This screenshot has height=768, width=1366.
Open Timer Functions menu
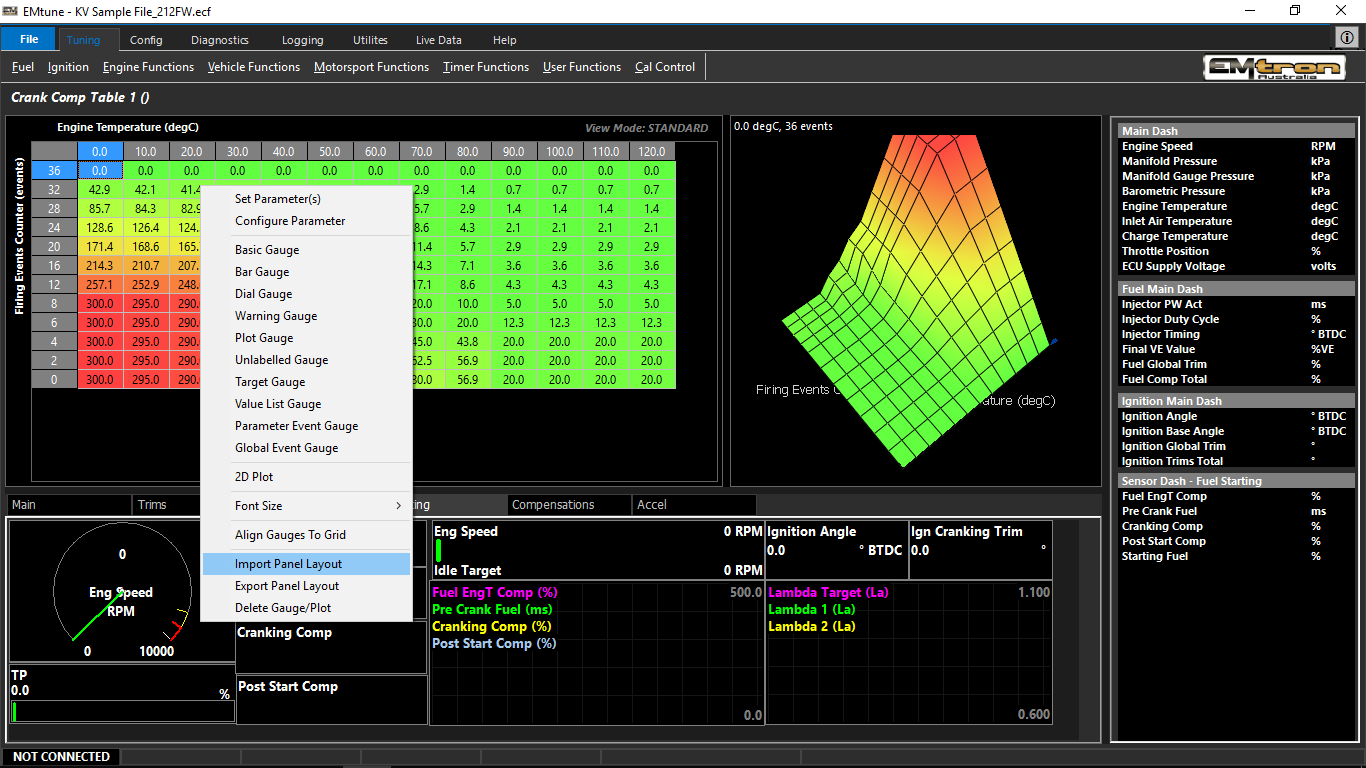coord(486,67)
